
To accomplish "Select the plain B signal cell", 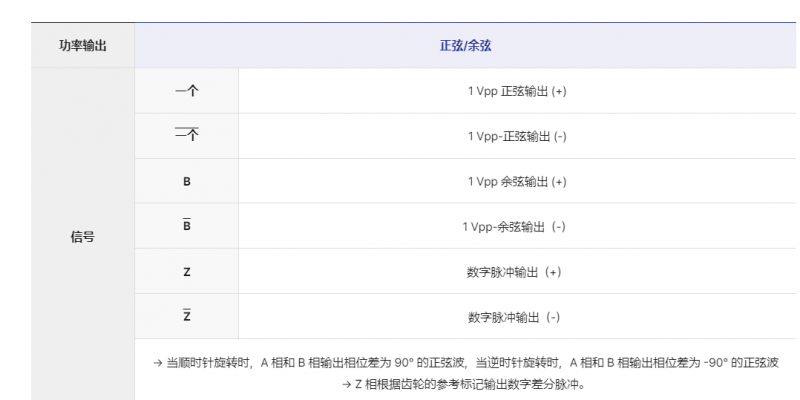I will (x=186, y=181).
